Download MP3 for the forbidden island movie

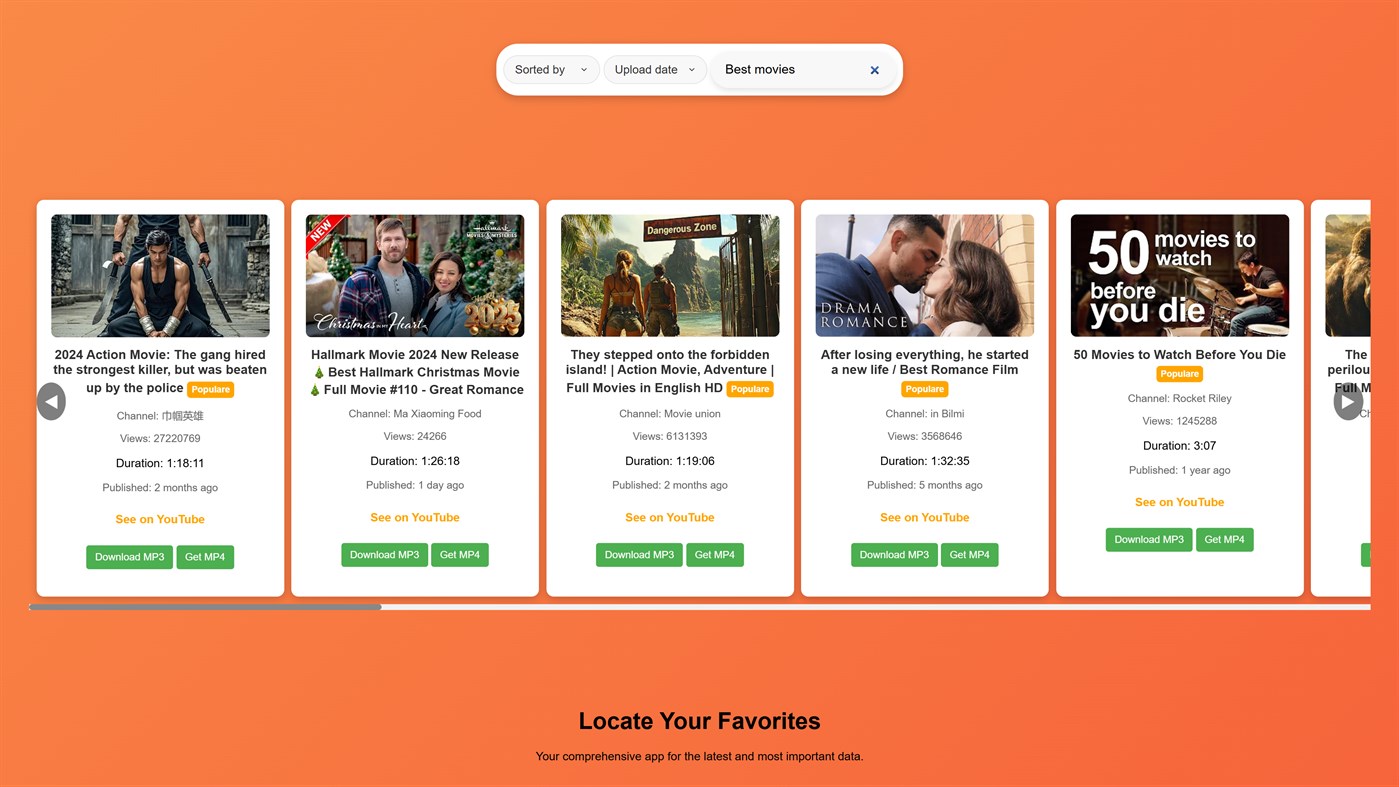(640, 555)
